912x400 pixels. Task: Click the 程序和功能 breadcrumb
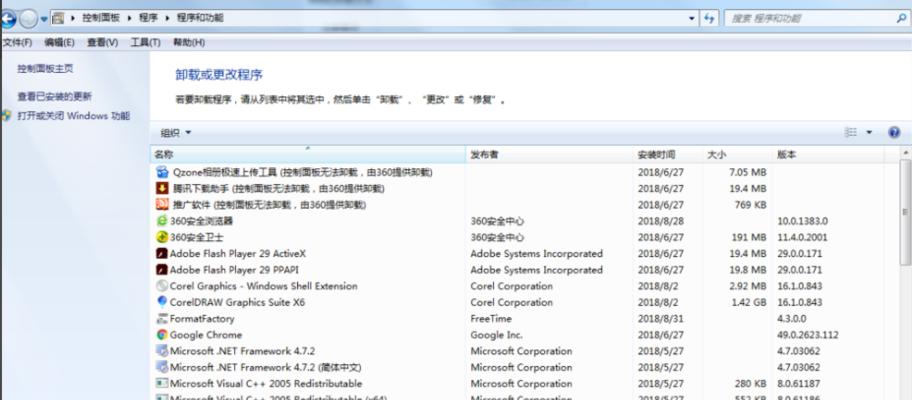(200, 18)
